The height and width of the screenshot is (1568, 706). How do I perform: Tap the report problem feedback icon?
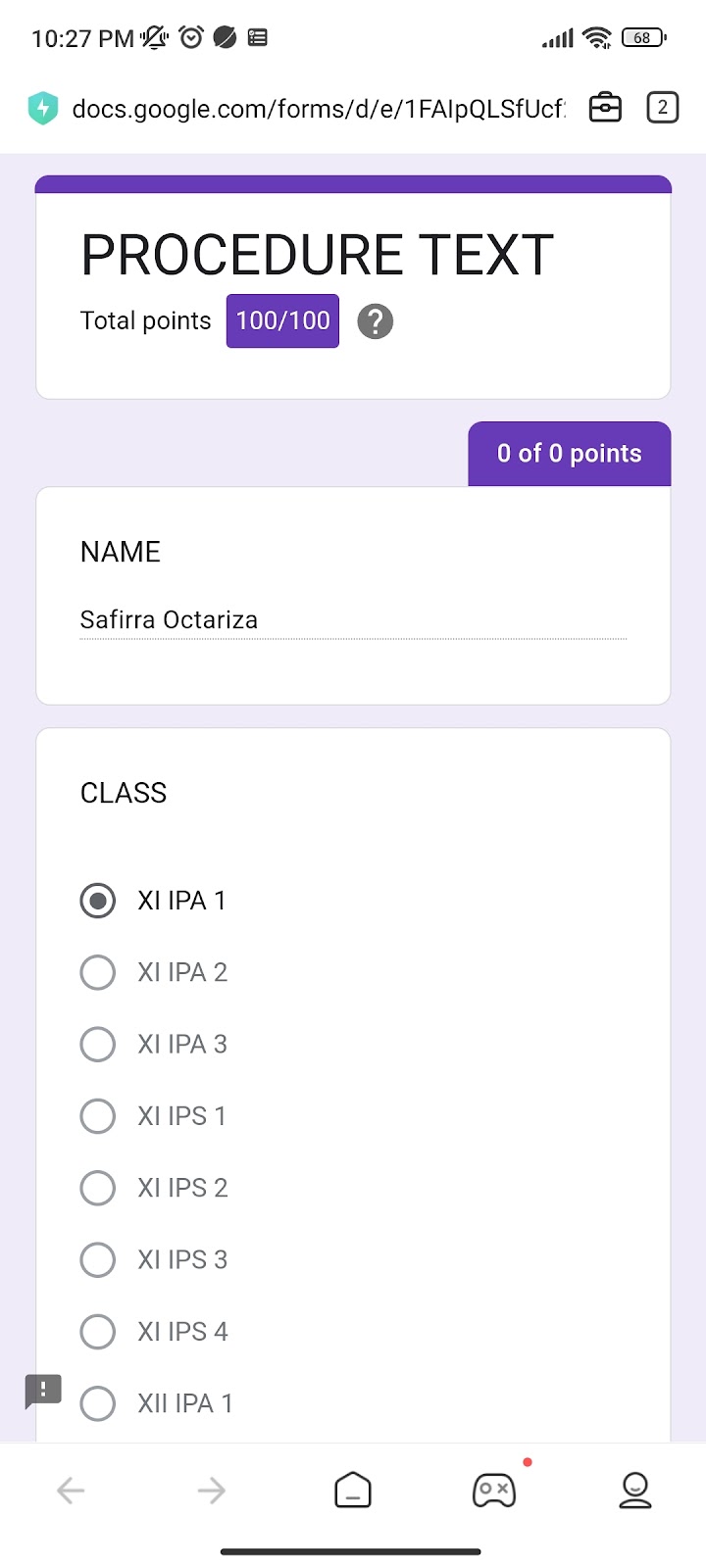point(43,1391)
